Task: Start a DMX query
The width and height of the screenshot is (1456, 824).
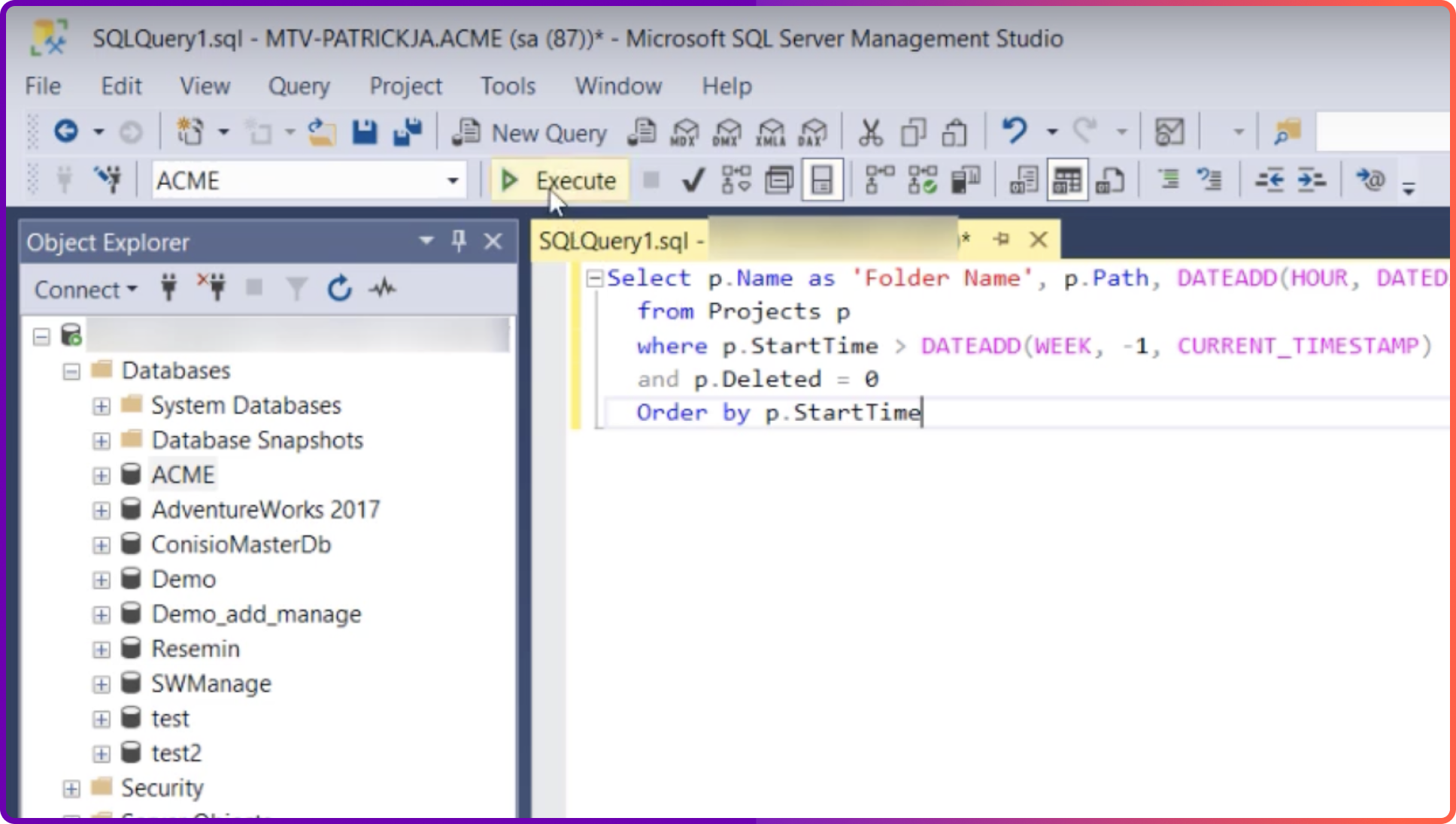Action: coord(727,132)
